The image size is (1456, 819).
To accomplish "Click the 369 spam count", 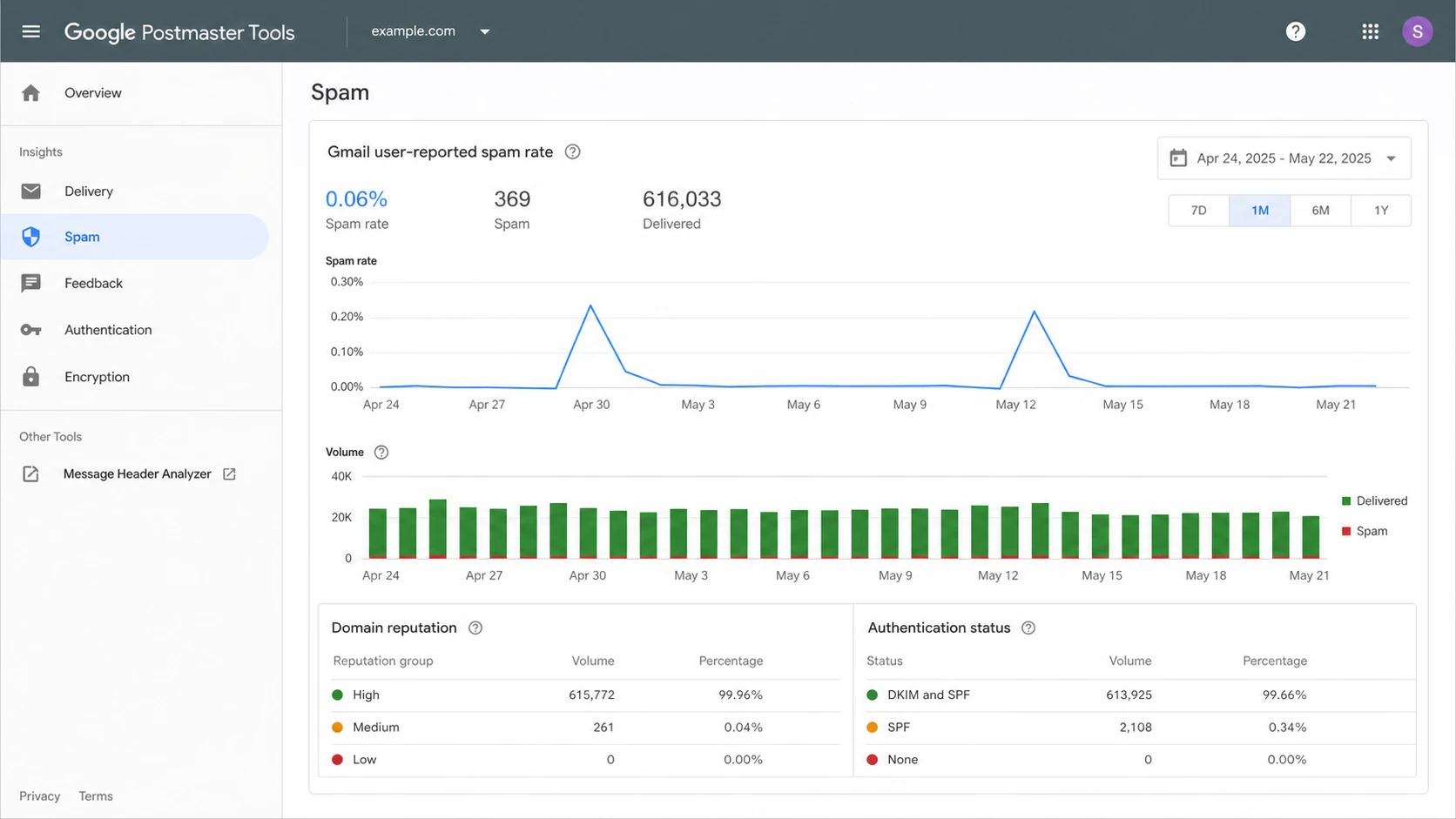I will pyautogui.click(x=512, y=199).
